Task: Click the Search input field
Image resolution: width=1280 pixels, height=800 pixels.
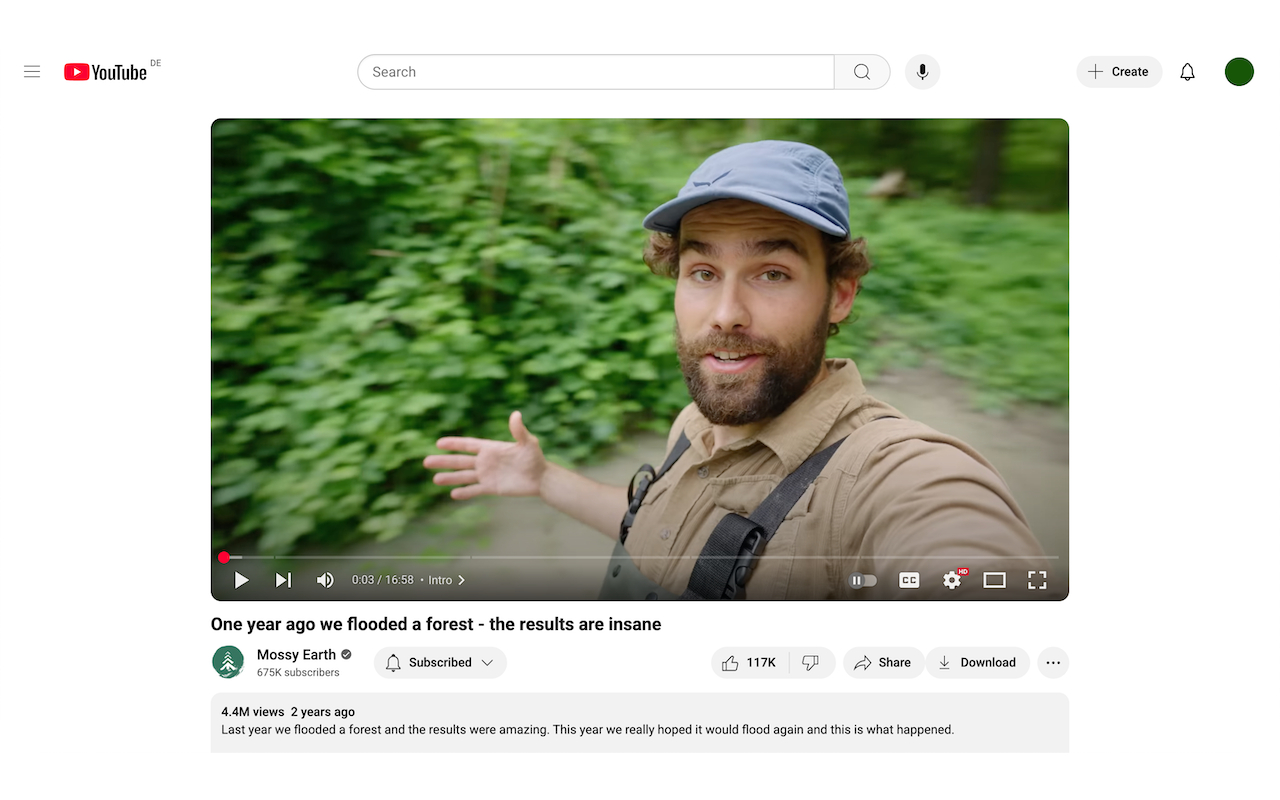Action: [596, 72]
